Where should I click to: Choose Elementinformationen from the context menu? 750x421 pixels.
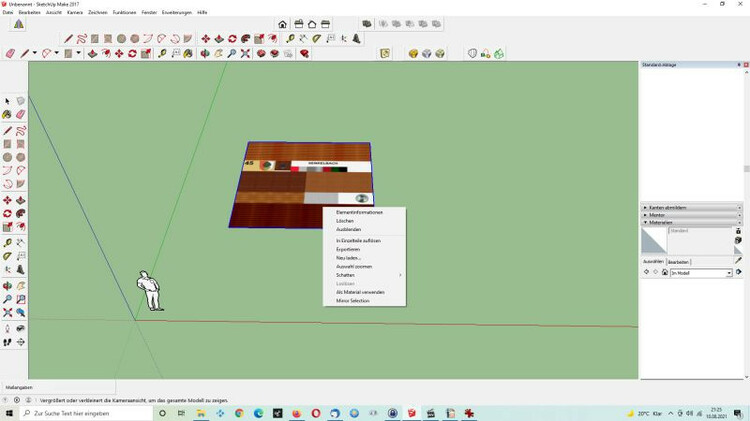pyautogui.click(x=359, y=212)
